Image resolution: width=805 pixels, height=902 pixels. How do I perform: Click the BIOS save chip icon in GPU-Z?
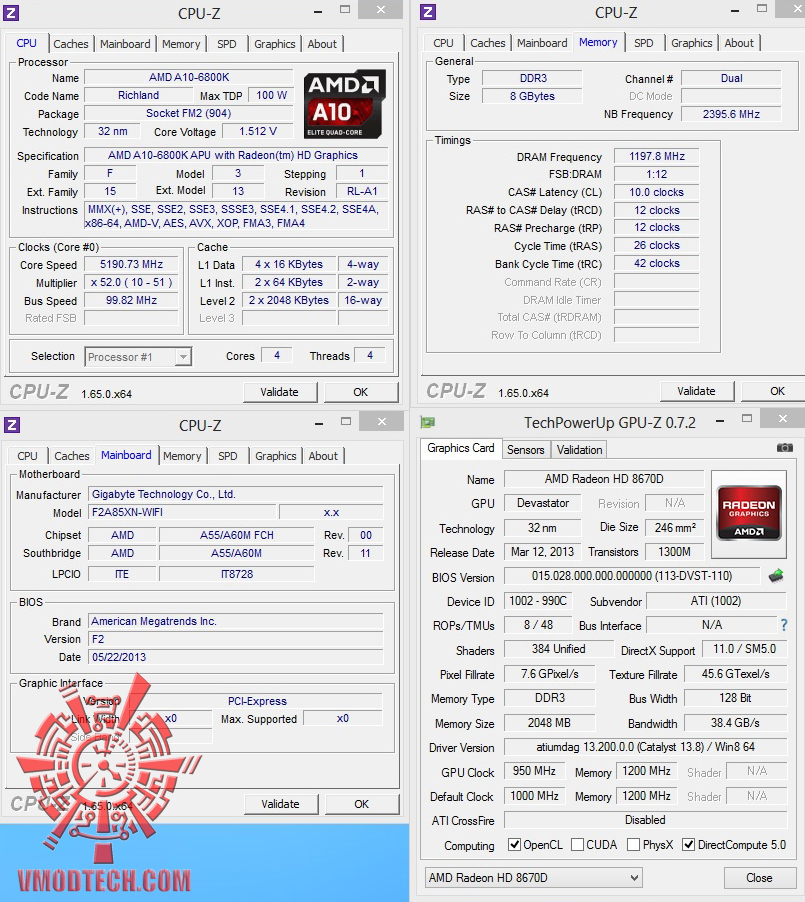coord(776,575)
